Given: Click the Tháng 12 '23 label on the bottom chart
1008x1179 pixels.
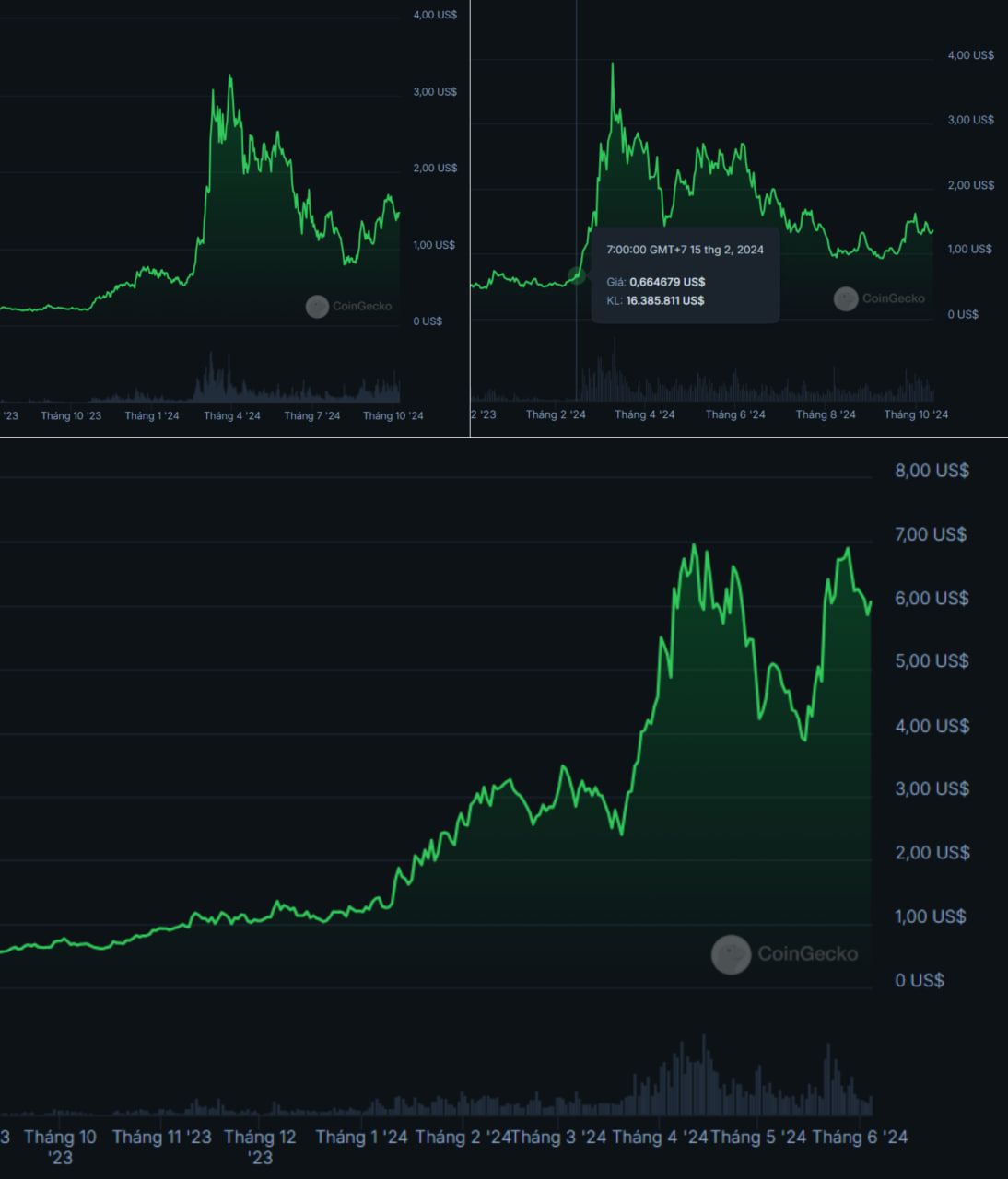Looking at the screenshot, I should point(260,1147).
